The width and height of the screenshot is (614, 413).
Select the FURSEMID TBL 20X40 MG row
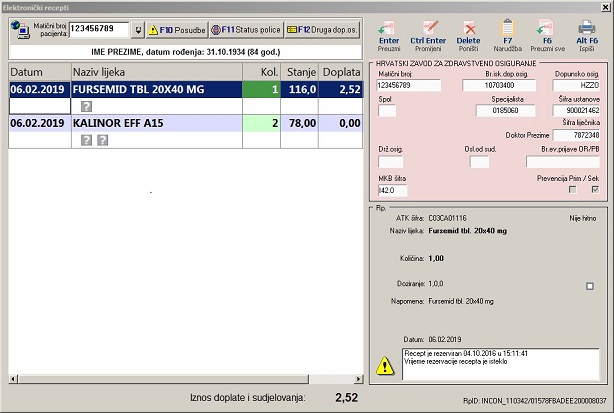(x=186, y=89)
